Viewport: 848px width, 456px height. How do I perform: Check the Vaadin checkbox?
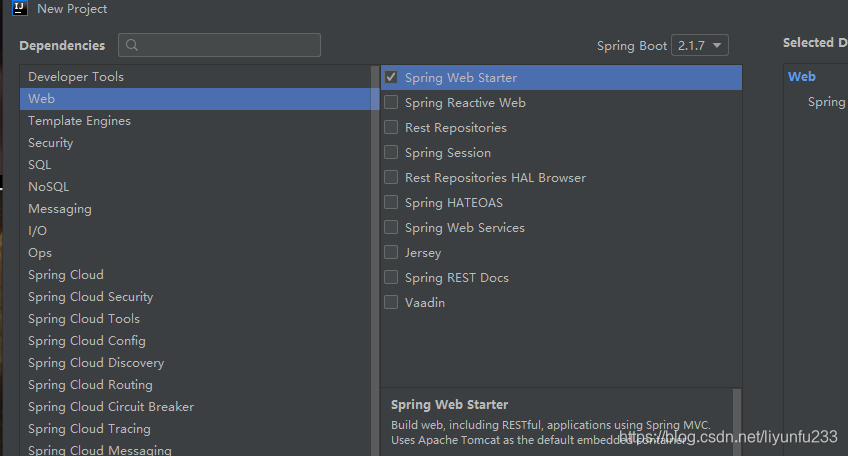pos(391,302)
